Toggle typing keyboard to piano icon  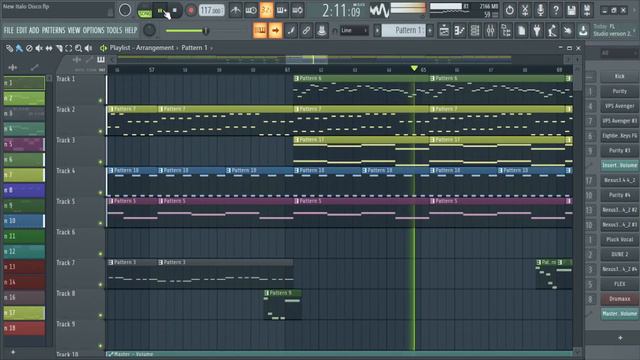coord(260,31)
